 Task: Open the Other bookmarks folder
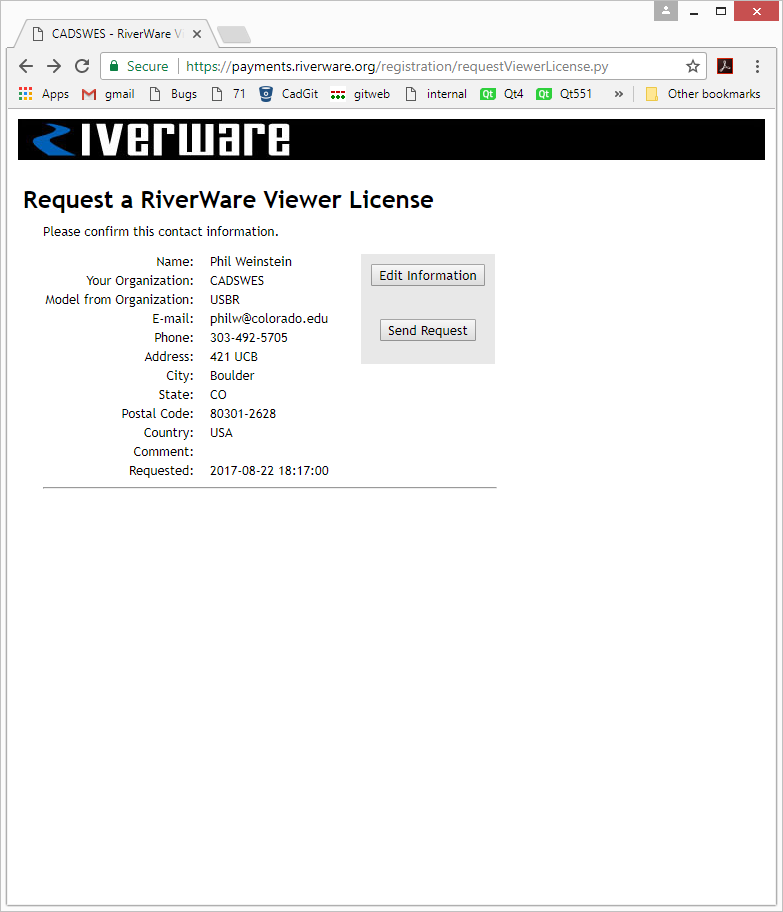[x=703, y=94]
